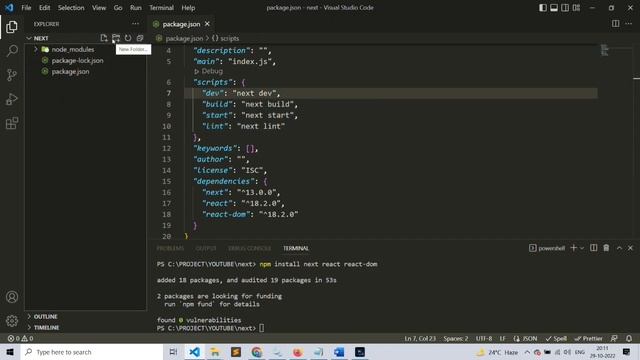
Task: Click Ln 7, Col 23 cursor position
Action: [420, 338]
